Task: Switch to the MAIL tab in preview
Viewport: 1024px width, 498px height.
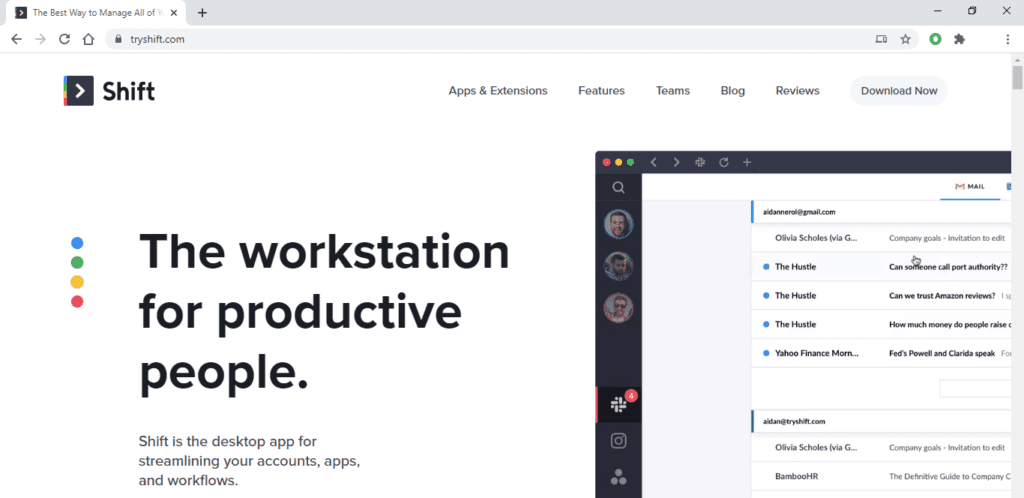Action: click(970, 187)
